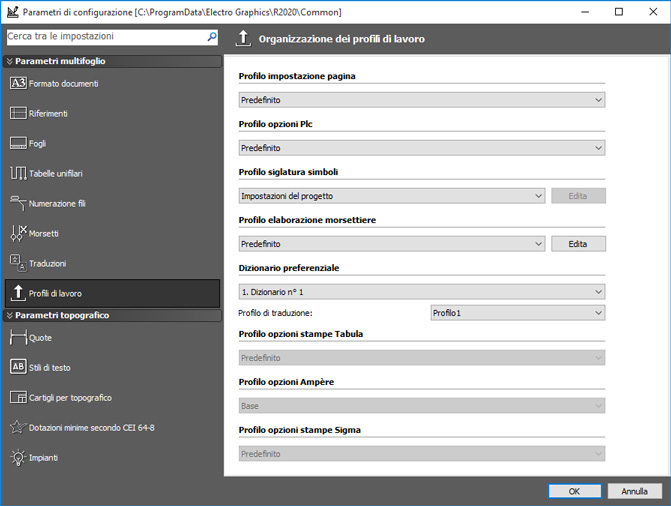Select Impianti label in sidebar
This screenshot has height=506, width=671.
(43, 458)
